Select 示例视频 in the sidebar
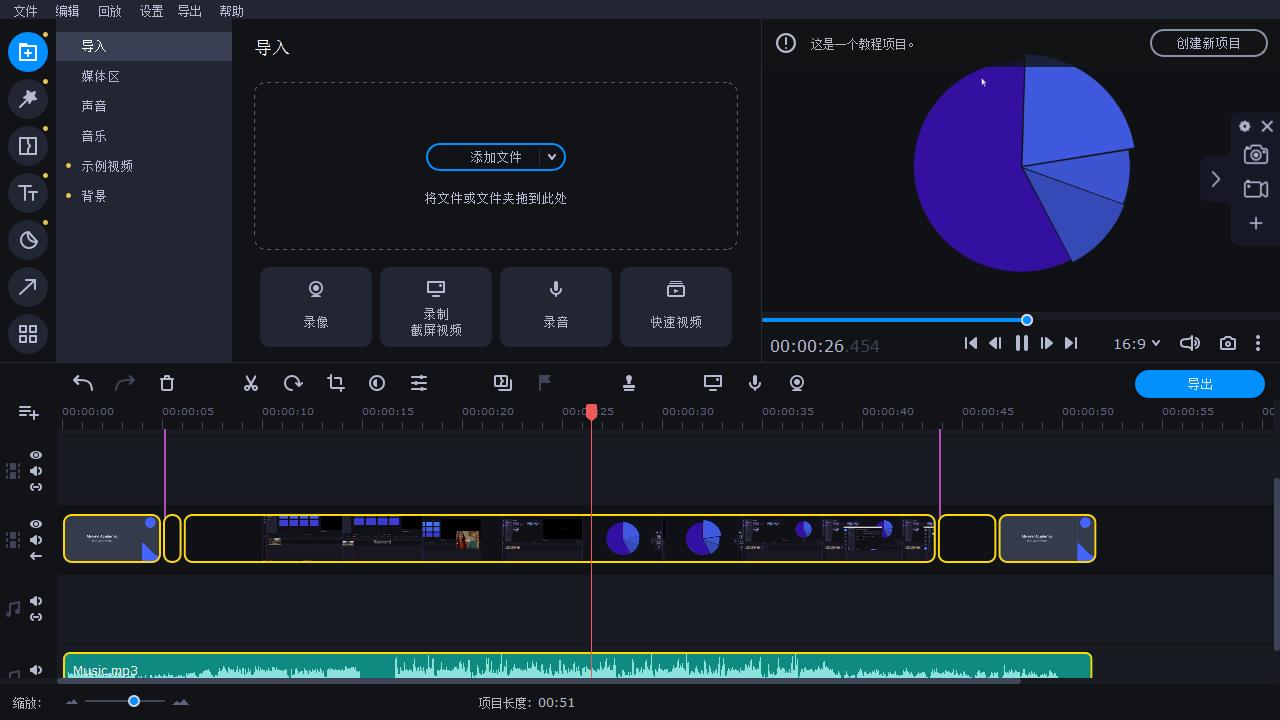The height and width of the screenshot is (720, 1280). [144, 166]
